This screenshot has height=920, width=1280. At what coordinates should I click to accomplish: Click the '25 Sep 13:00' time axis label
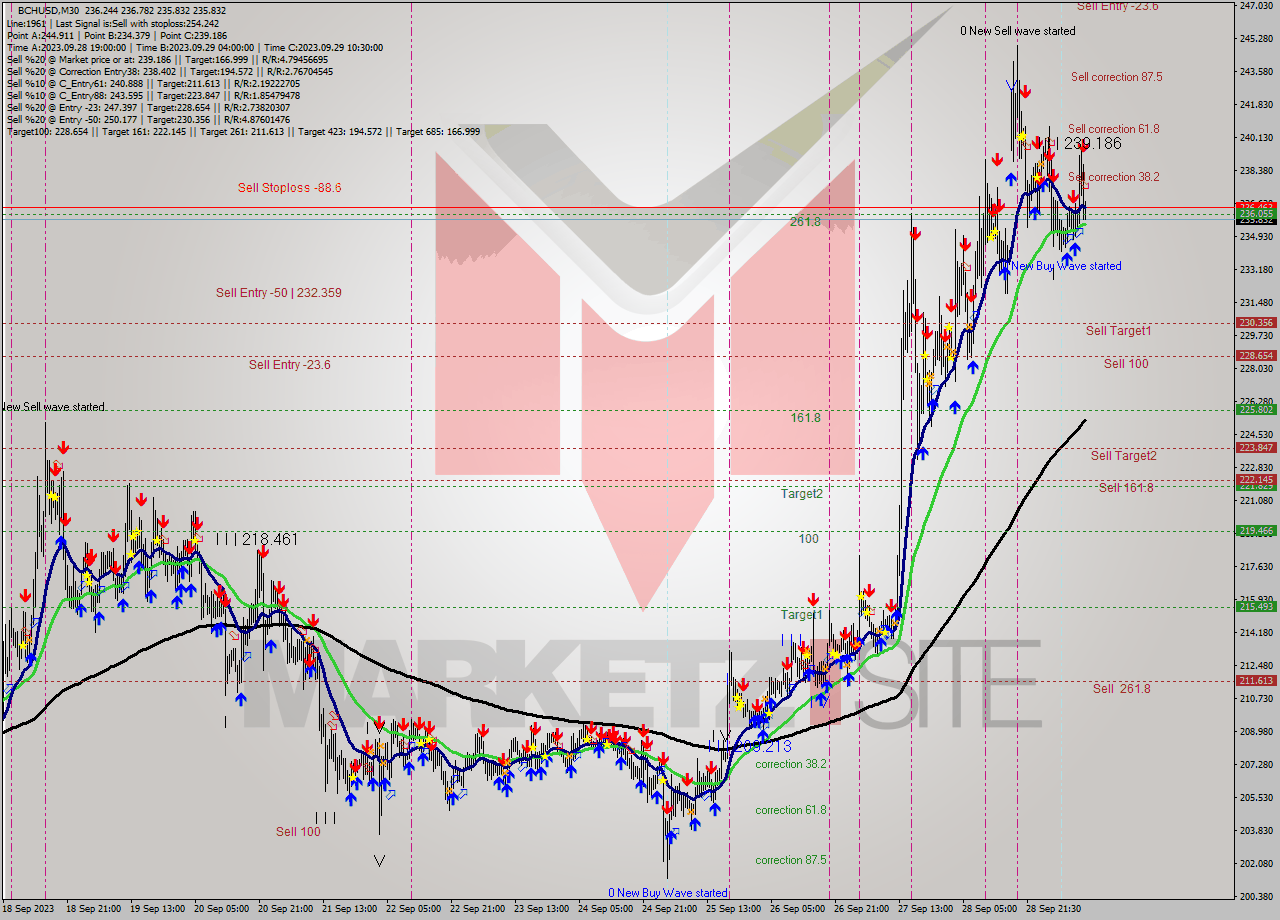[x=733, y=909]
